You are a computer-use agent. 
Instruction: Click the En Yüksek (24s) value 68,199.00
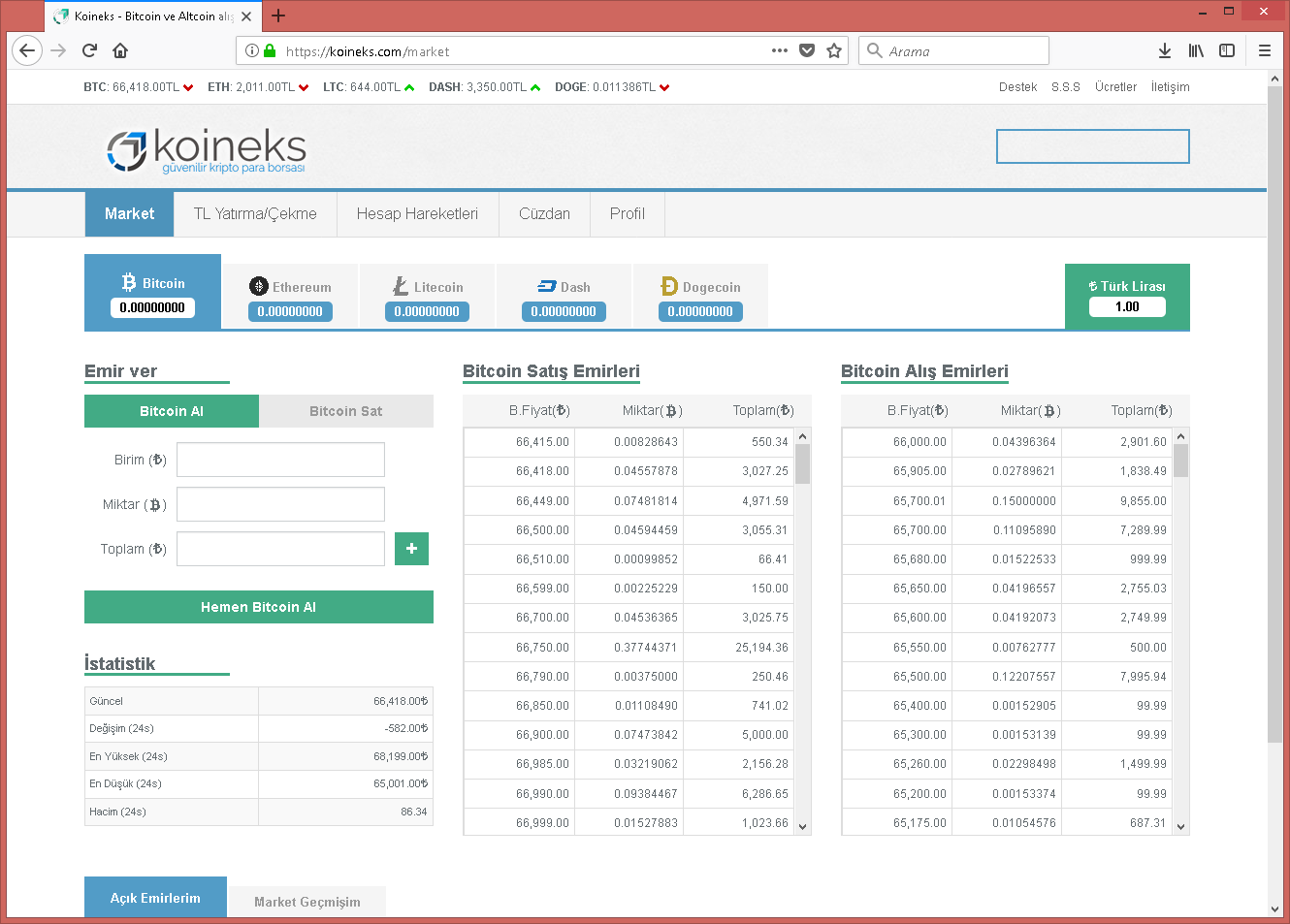tap(401, 756)
